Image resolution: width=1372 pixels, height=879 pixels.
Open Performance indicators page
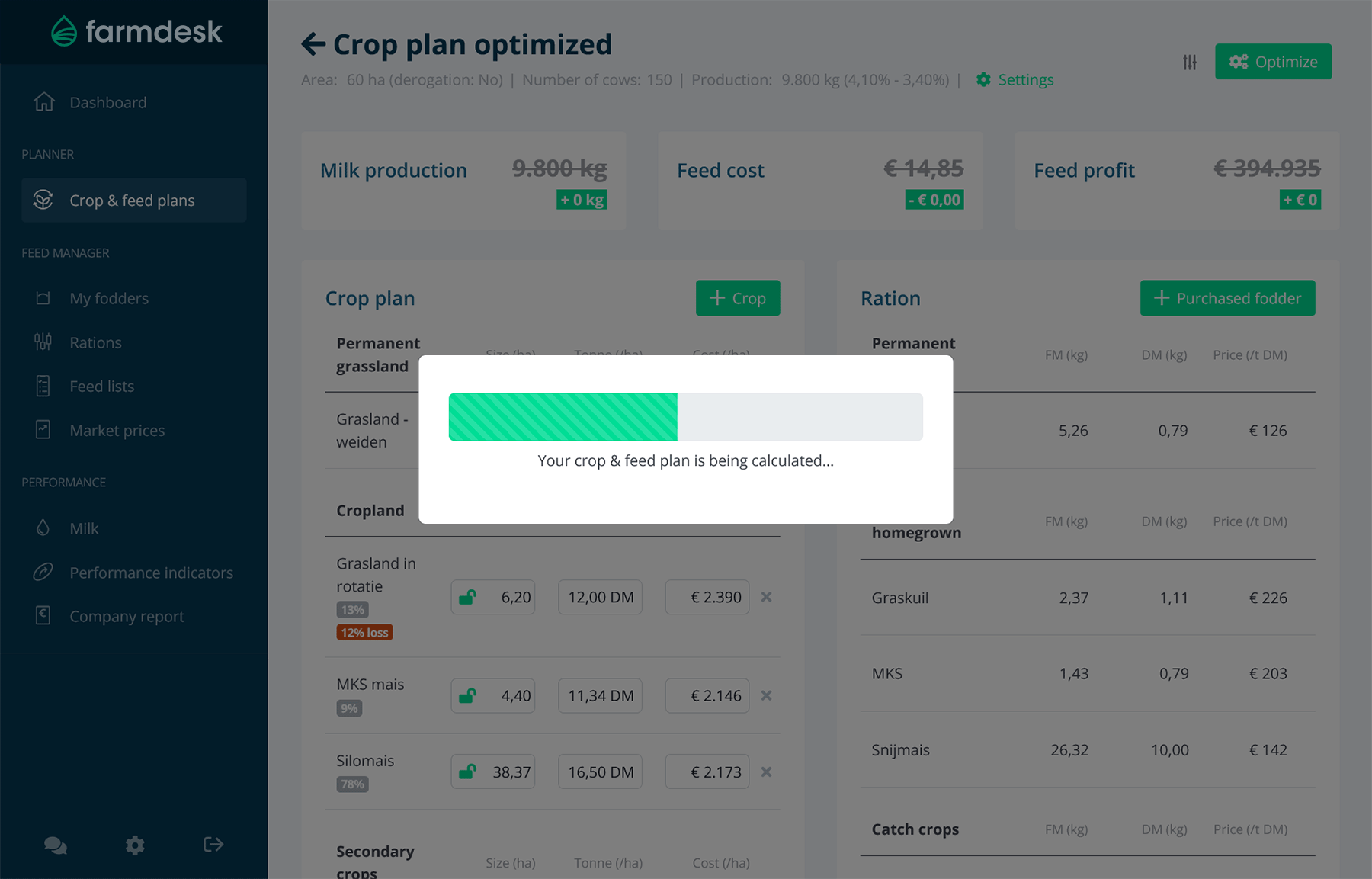(x=151, y=573)
